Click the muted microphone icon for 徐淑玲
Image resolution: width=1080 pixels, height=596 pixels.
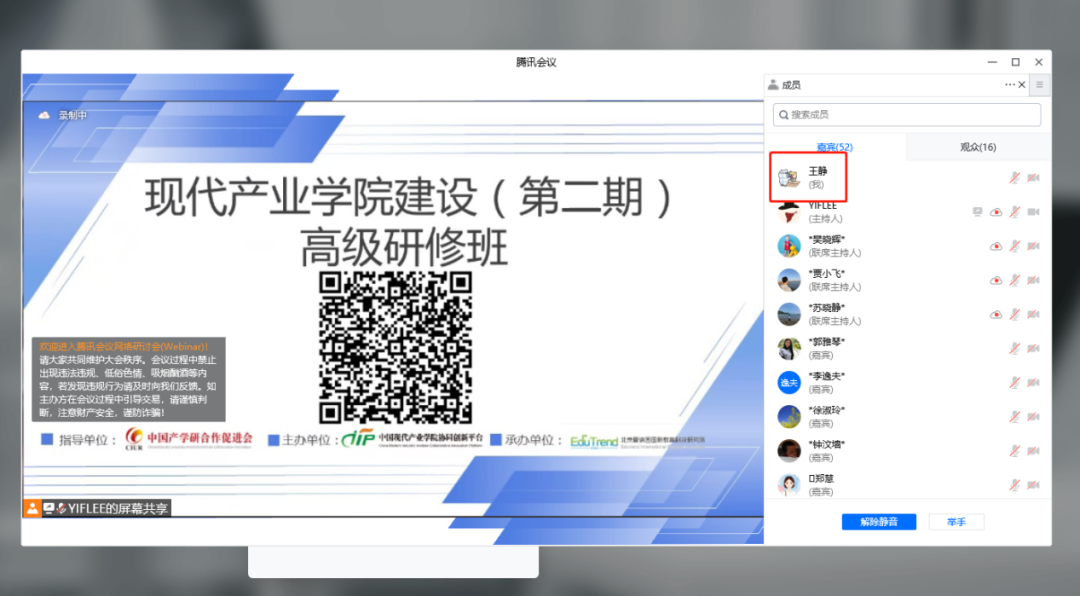[x=1015, y=416]
